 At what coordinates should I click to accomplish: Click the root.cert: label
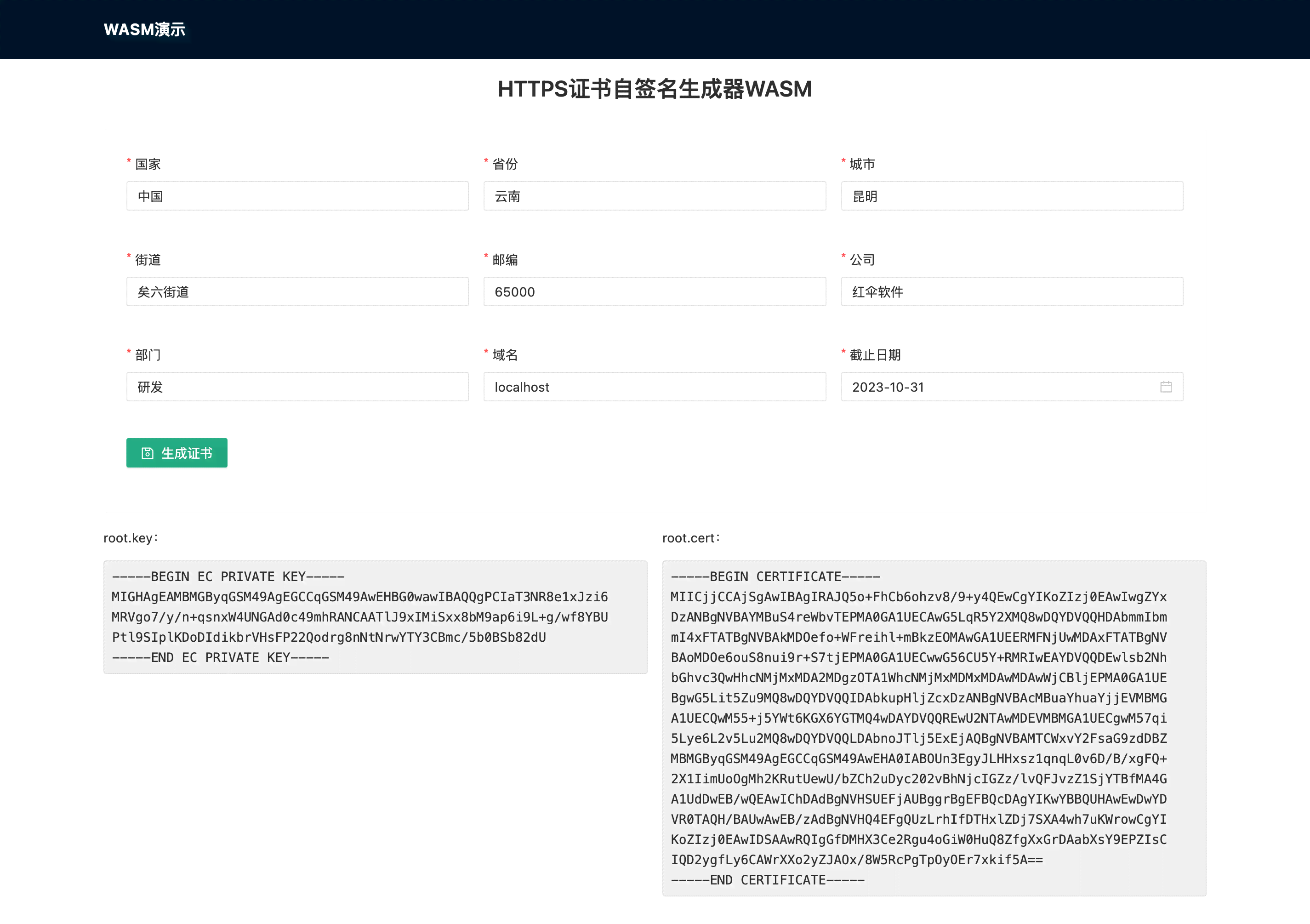tap(691, 538)
